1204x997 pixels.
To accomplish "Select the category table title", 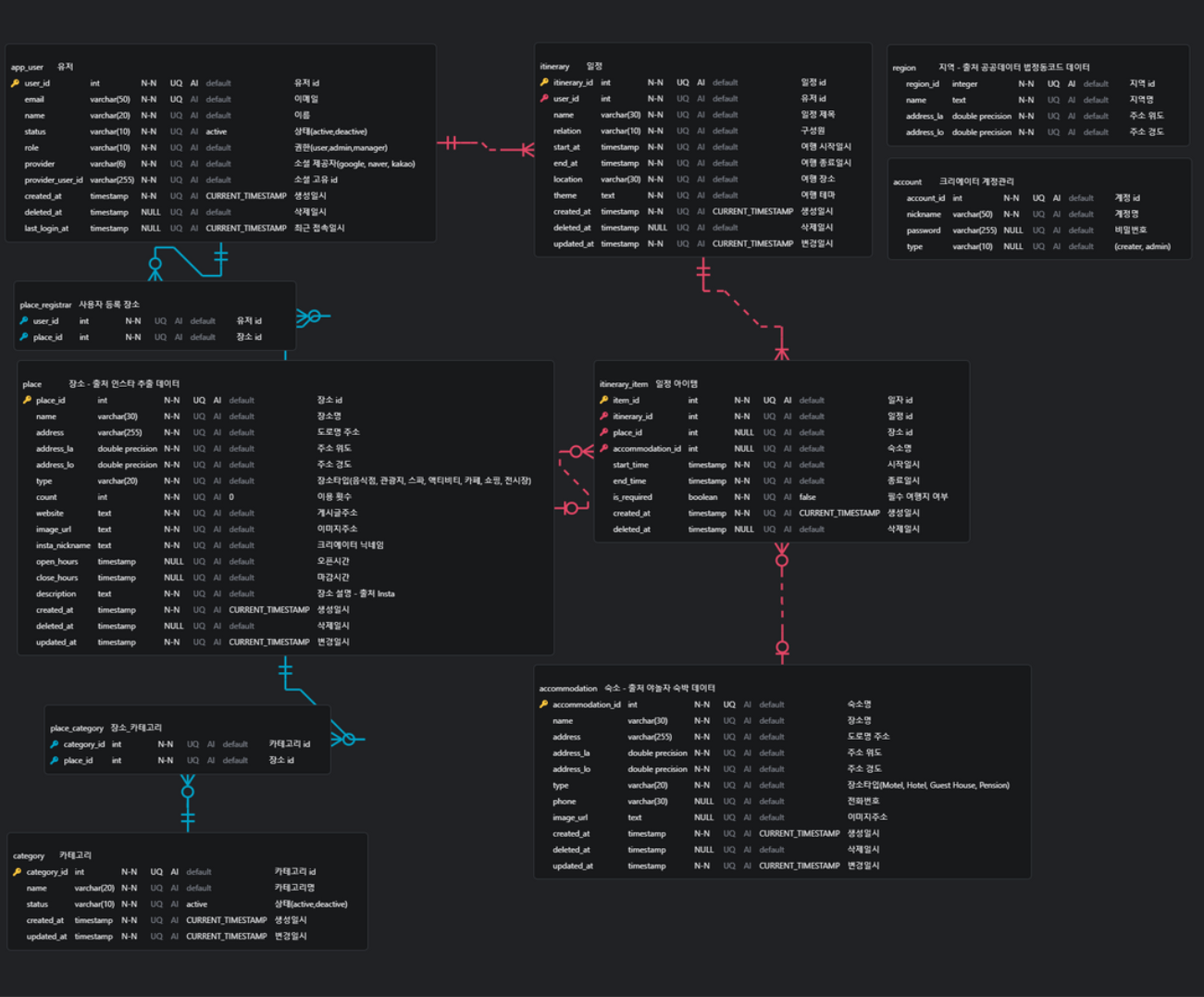I will (29, 856).
